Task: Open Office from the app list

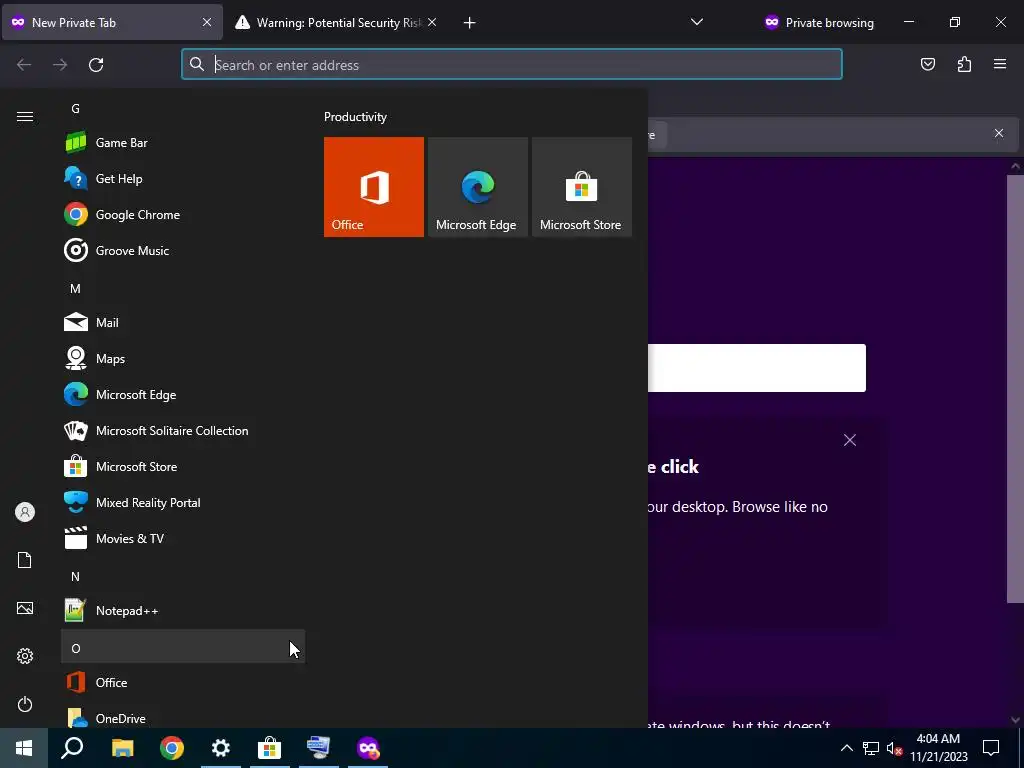Action: click(x=183, y=682)
